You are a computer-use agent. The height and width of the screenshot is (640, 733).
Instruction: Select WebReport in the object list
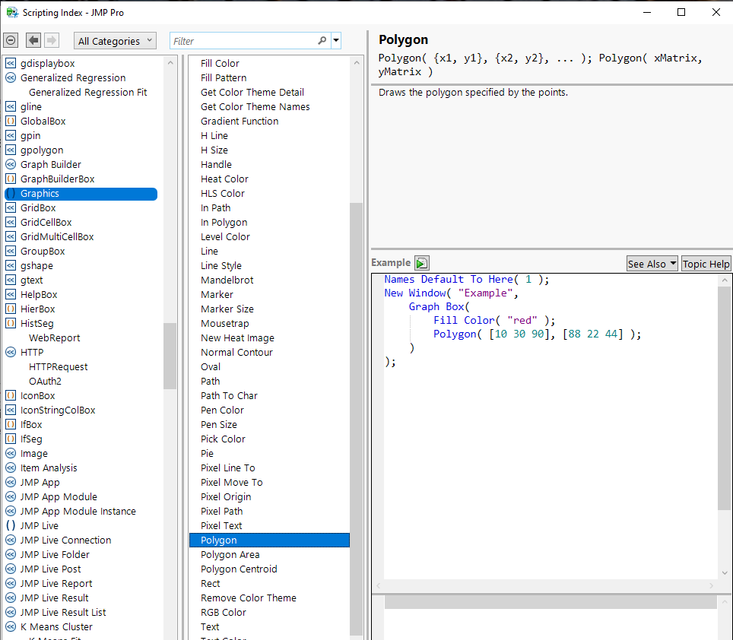54,338
